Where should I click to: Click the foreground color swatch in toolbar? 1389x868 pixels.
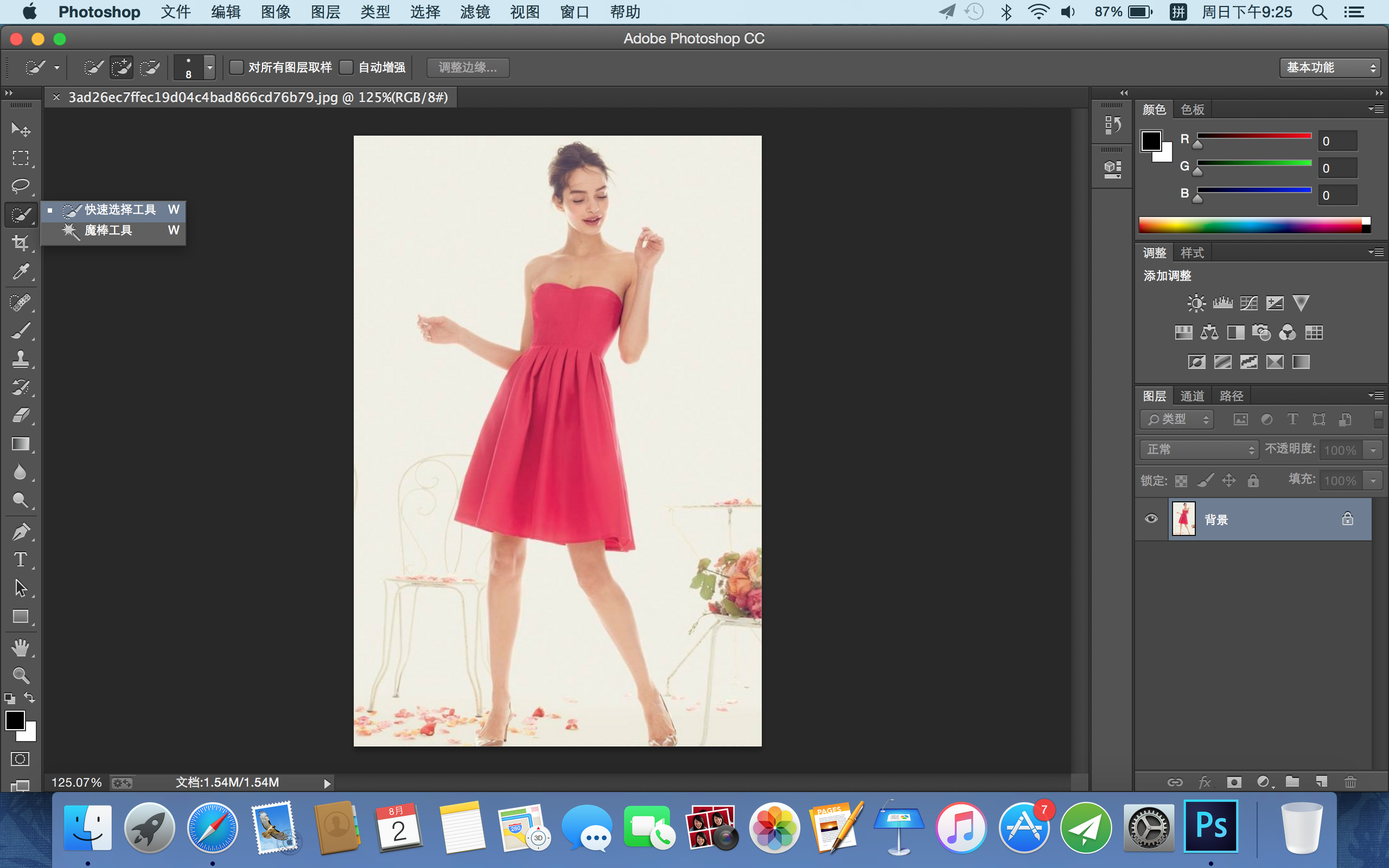(x=15, y=720)
